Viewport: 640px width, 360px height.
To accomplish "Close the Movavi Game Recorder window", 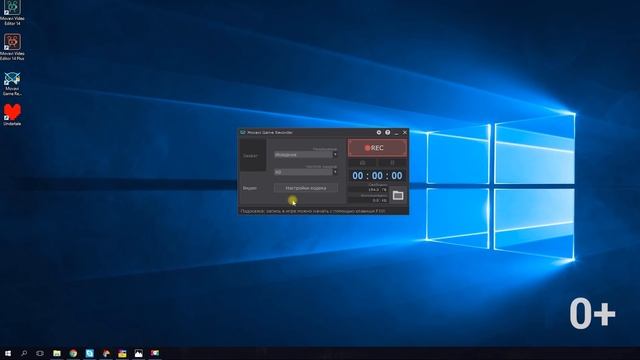I will (405, 132).
